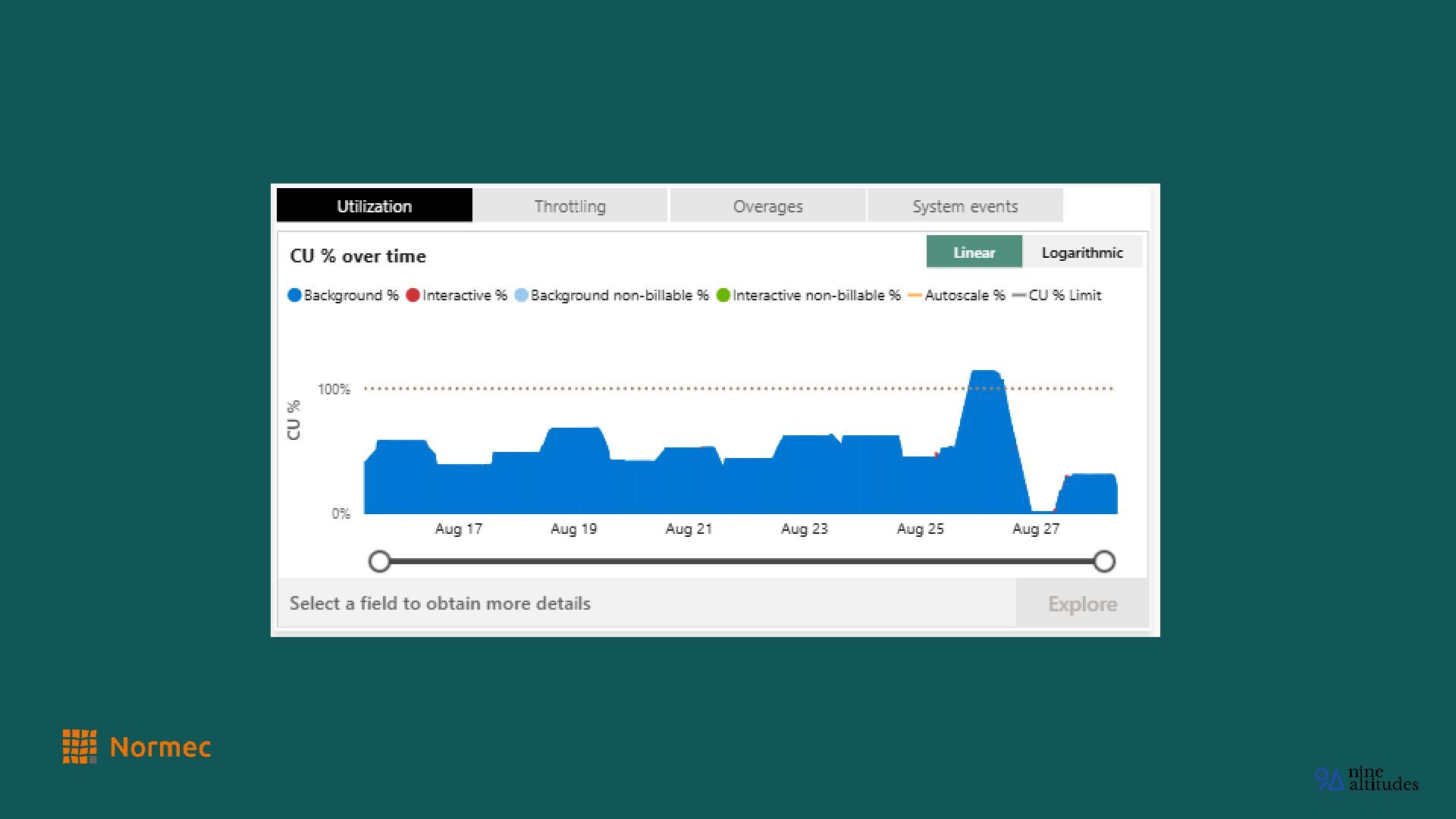Click Background non-billable % legend marker
This screenshot has width=1456, height=819.
point(521,295)
